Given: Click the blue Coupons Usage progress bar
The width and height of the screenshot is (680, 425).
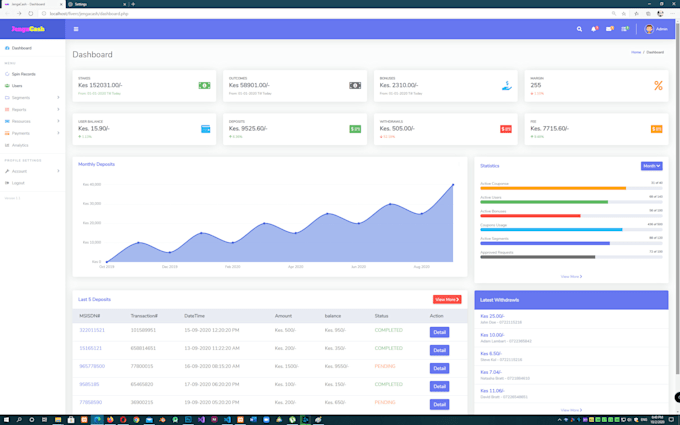Looking at the screenshot, I should pyautogui.click(x=551, y=230).
